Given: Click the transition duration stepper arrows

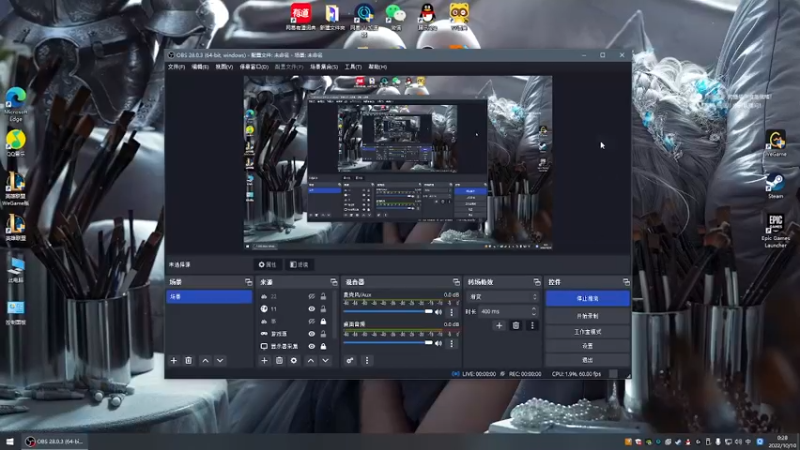Looking at the screenshot, I should coord(534,311).
